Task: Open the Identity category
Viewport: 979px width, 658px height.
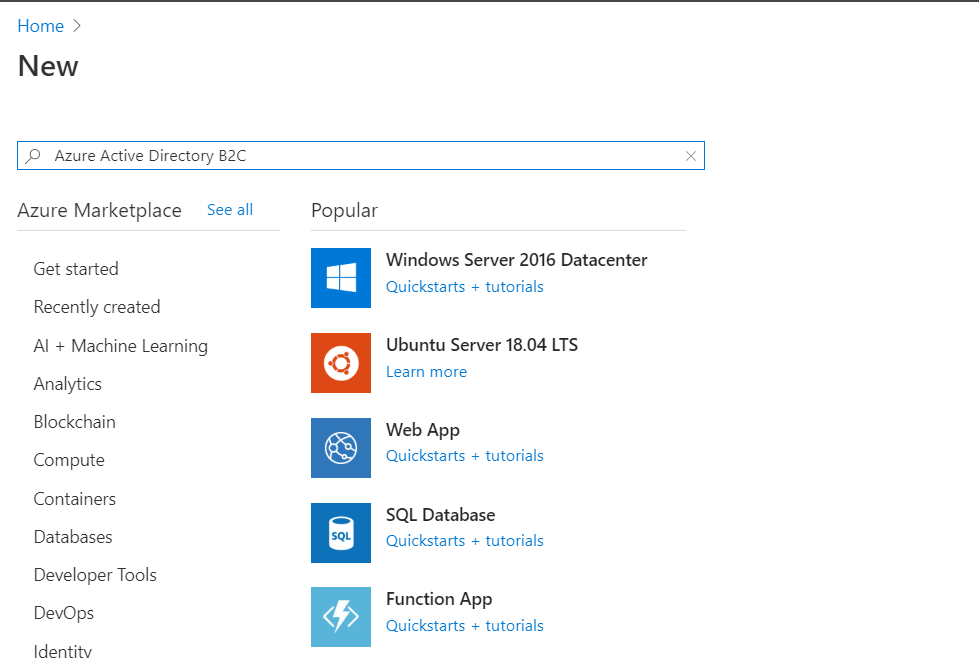Action: coord(62,651)
